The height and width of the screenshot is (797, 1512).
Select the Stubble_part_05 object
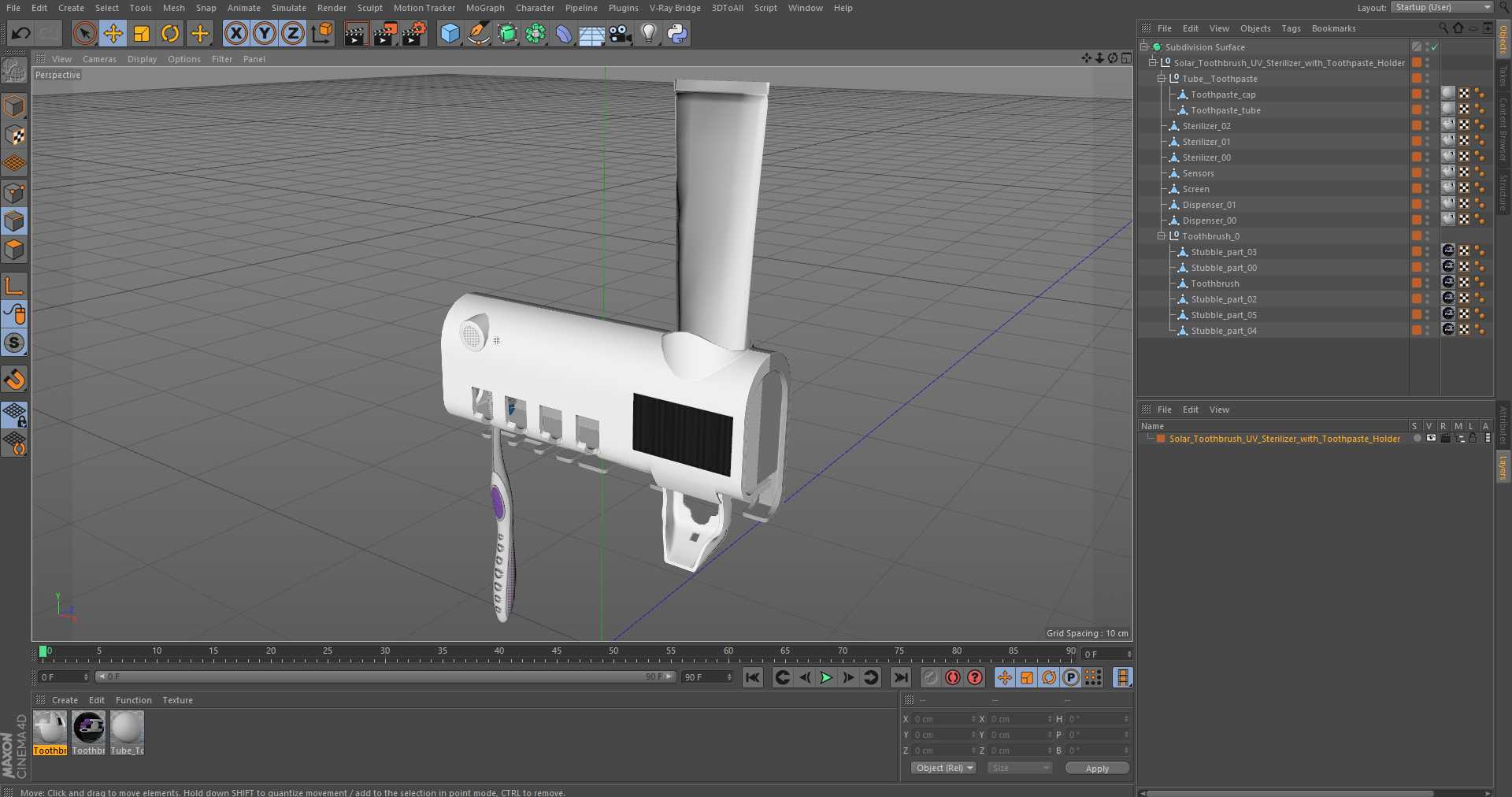click(x=1223, y=315)
